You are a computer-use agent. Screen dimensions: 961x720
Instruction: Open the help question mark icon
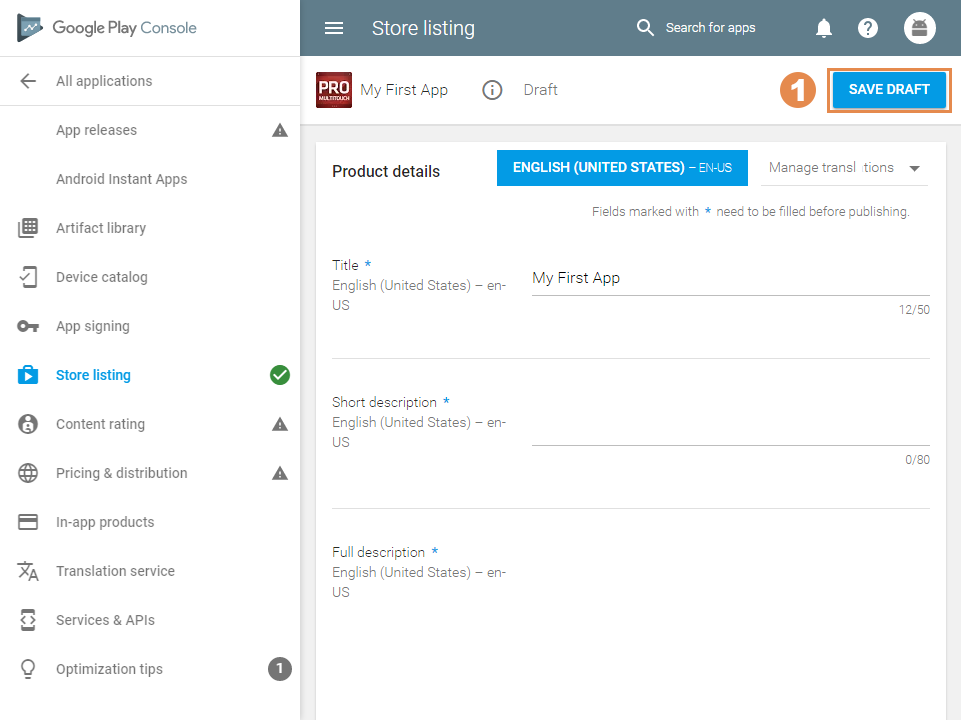point(868,28)
